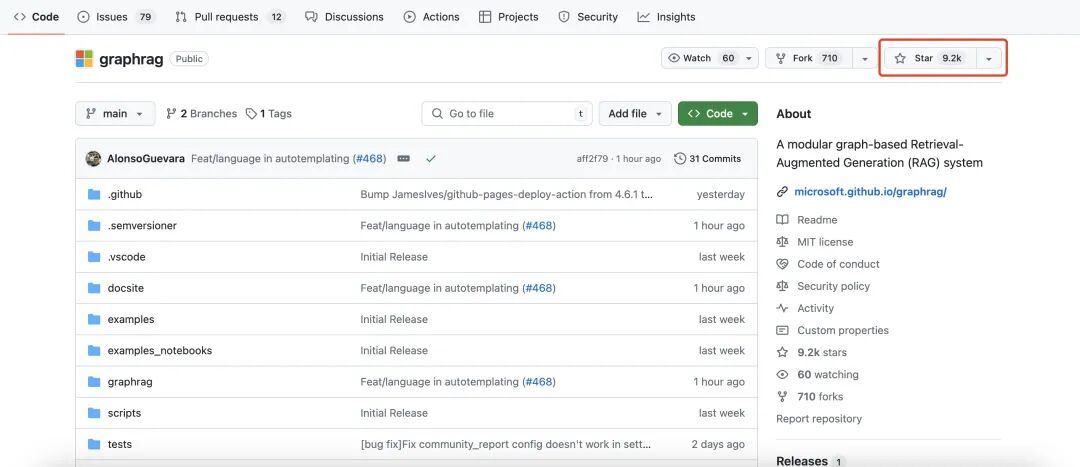
Task: Open the .github folder
Action: click(x=125, y=194)
